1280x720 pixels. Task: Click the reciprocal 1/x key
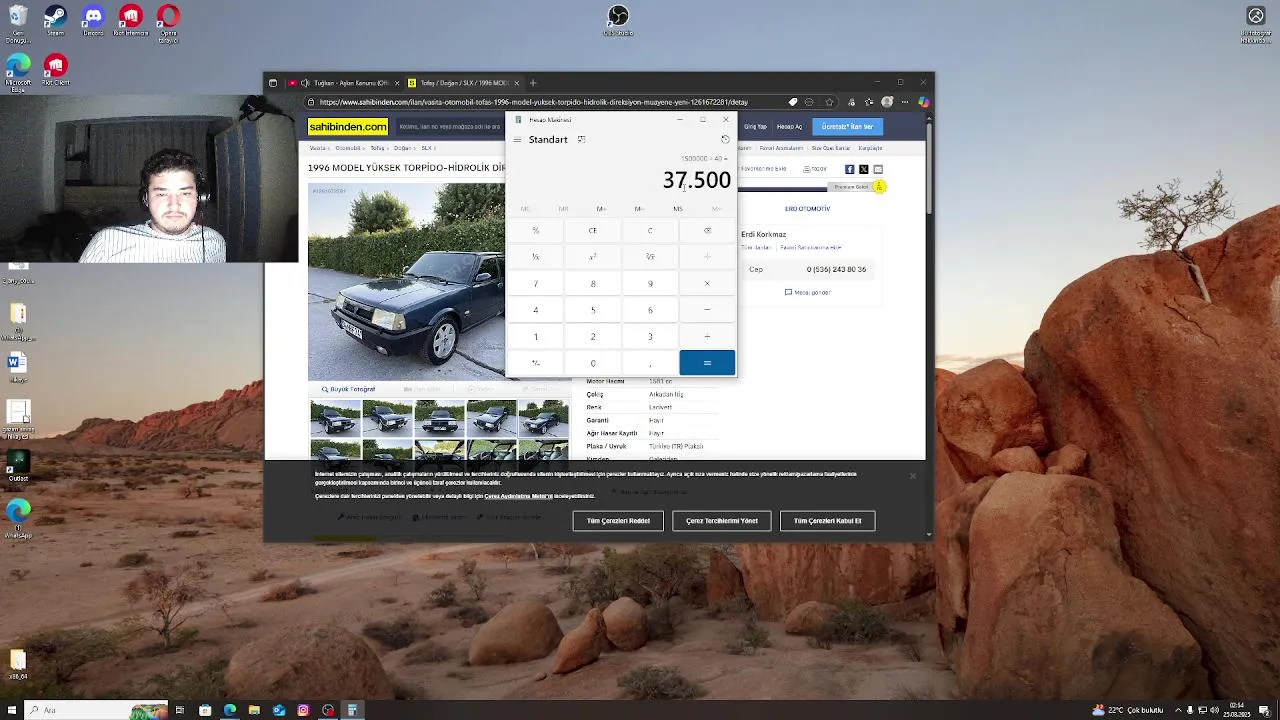tap(536, 257)
